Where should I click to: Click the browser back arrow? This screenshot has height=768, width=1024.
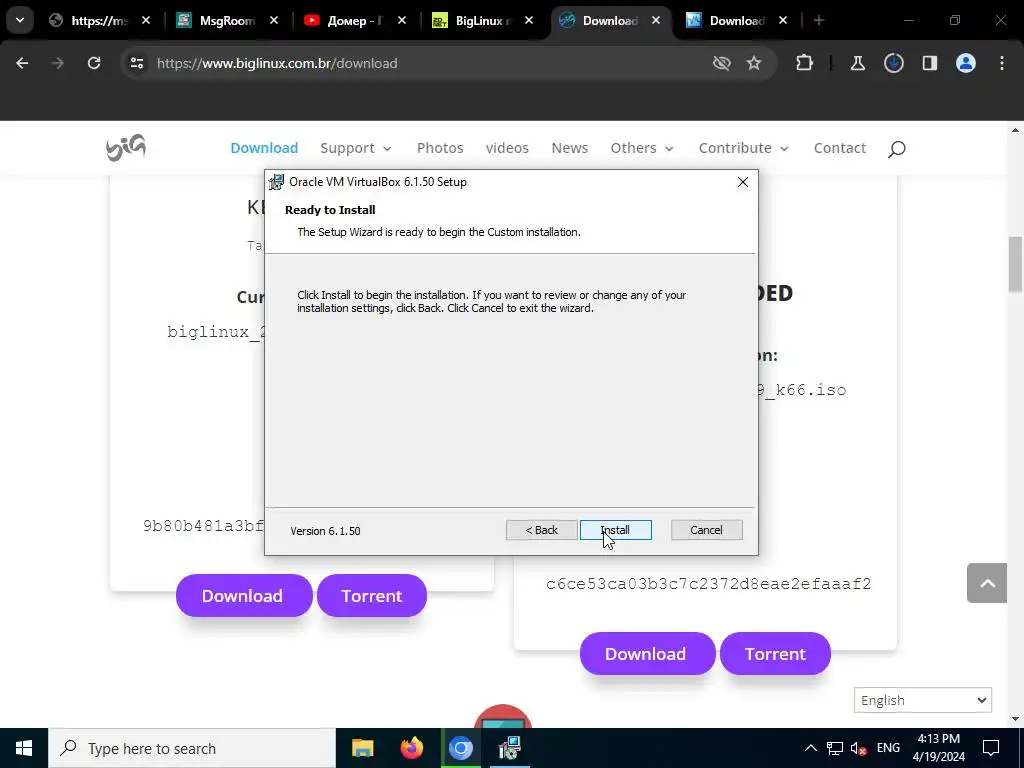click(x=22, y=63)
